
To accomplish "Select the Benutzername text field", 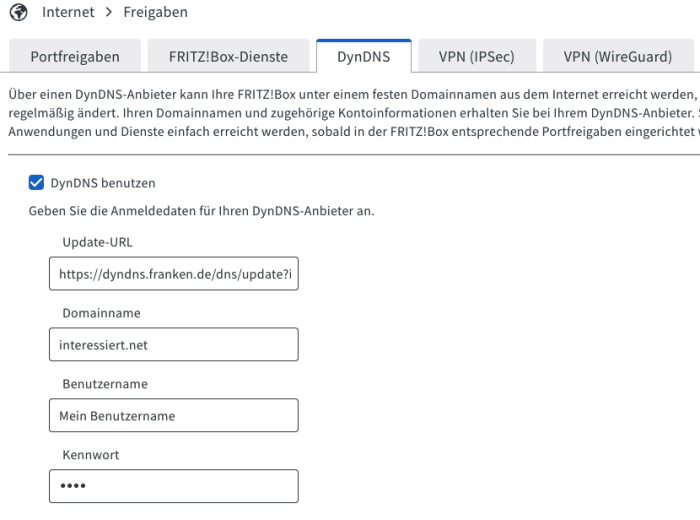I will click(x=173, y=416).
